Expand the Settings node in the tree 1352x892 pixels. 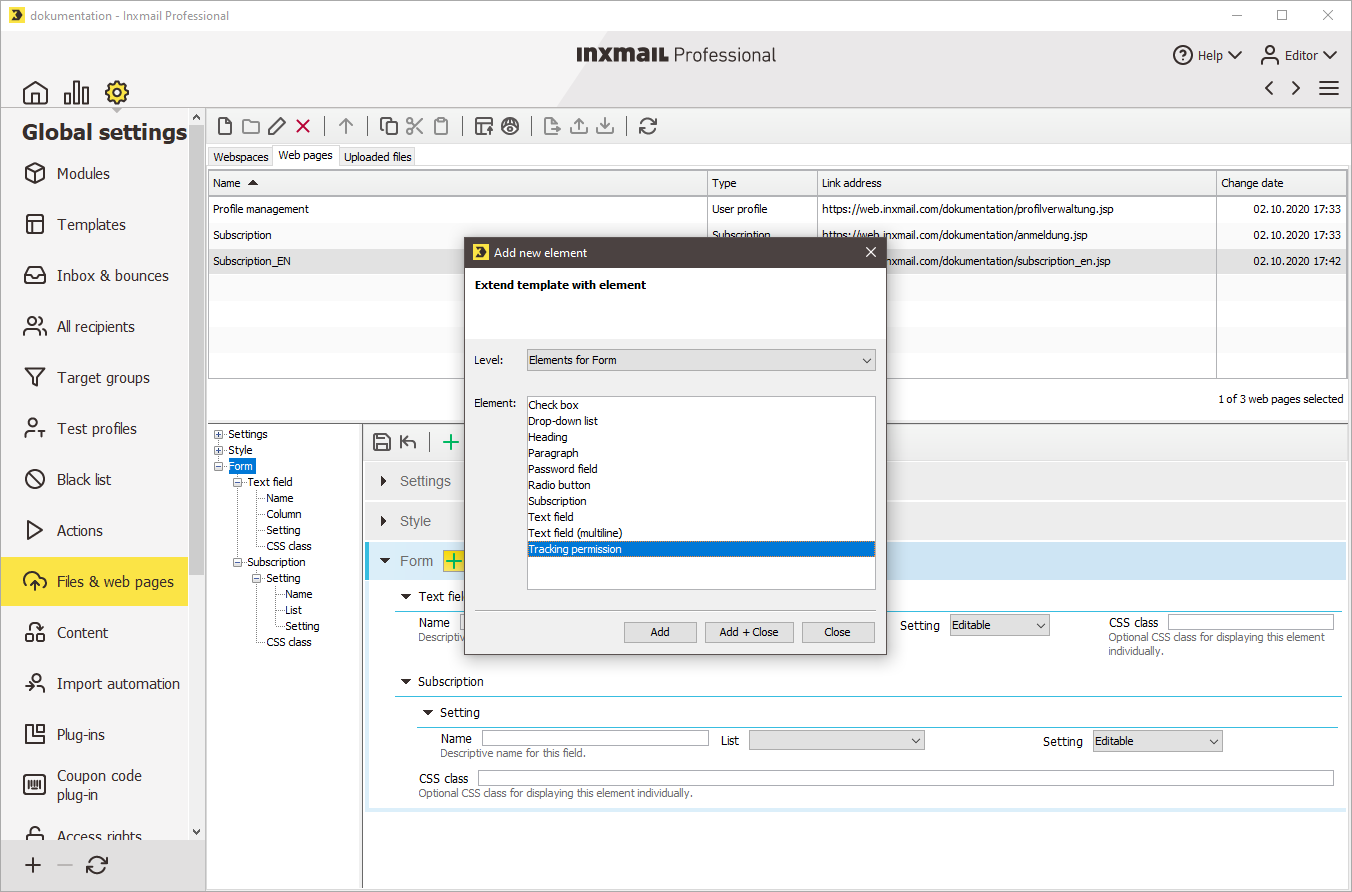click(x=218, y=435)
